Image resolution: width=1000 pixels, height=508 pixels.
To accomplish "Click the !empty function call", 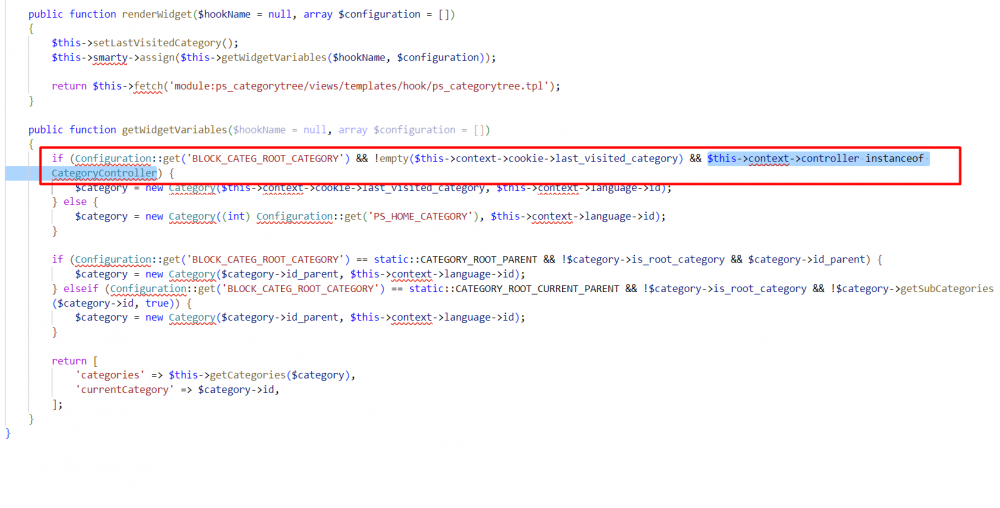I will [391, 158].
